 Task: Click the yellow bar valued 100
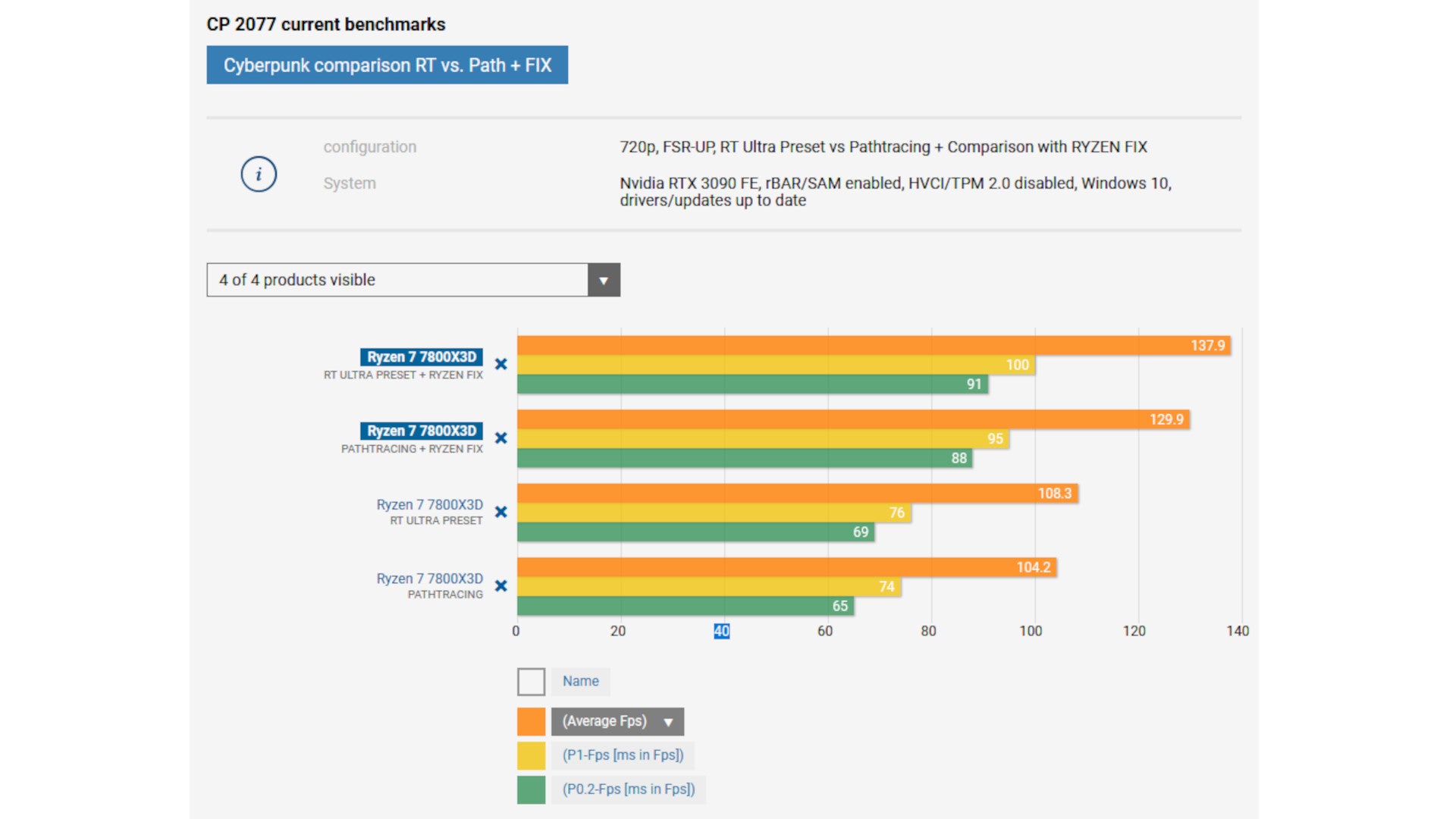[776, 365]
